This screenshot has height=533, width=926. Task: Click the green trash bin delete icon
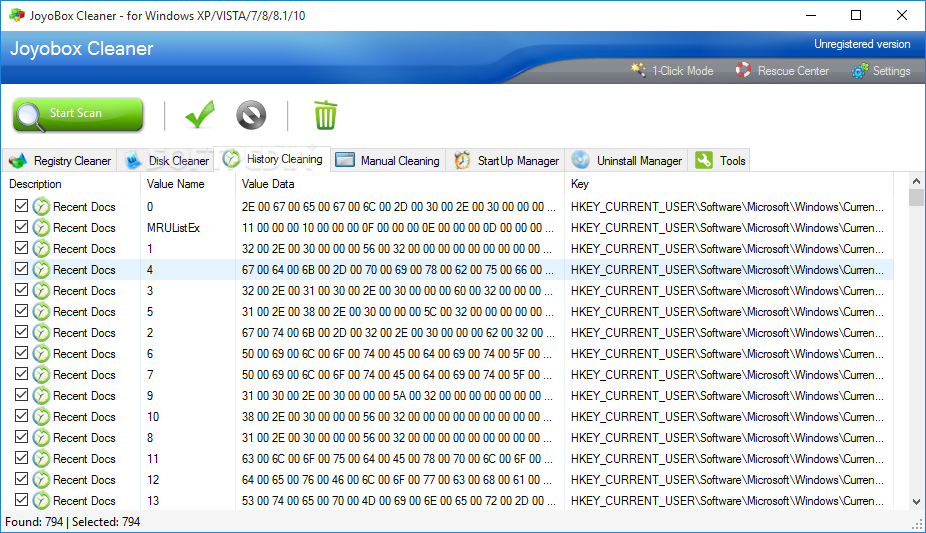325,115
